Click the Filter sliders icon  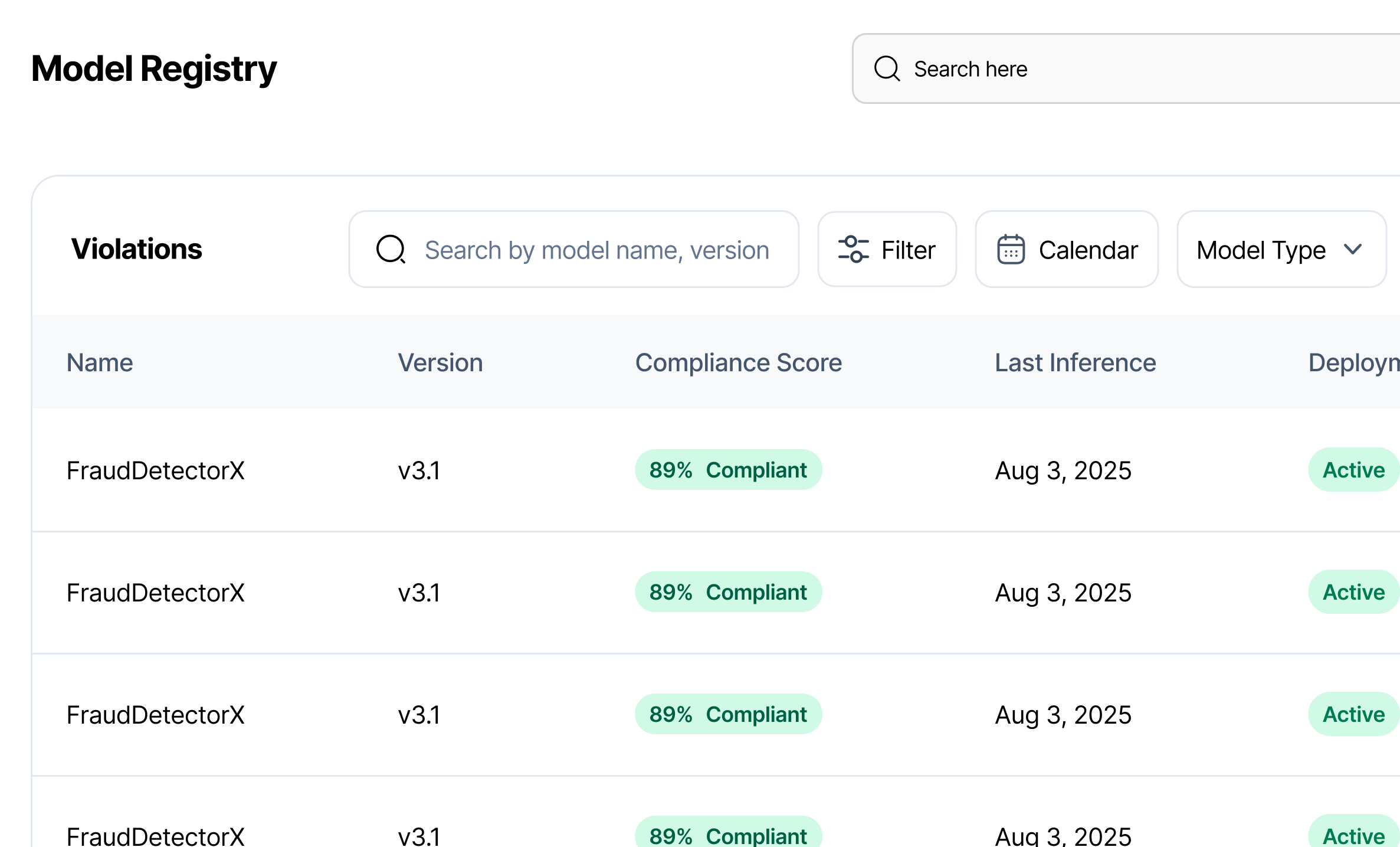point(853,249)
